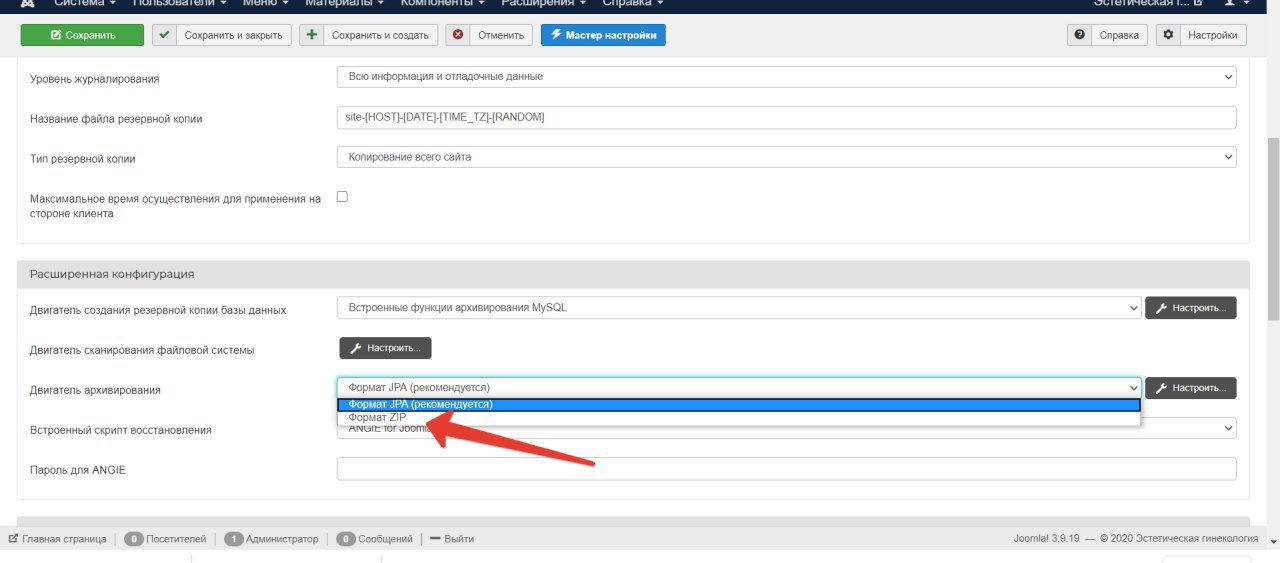Collapse the Двигатель архивирования dropdown
The image size is (1280, 563).
tap(739, 388)
